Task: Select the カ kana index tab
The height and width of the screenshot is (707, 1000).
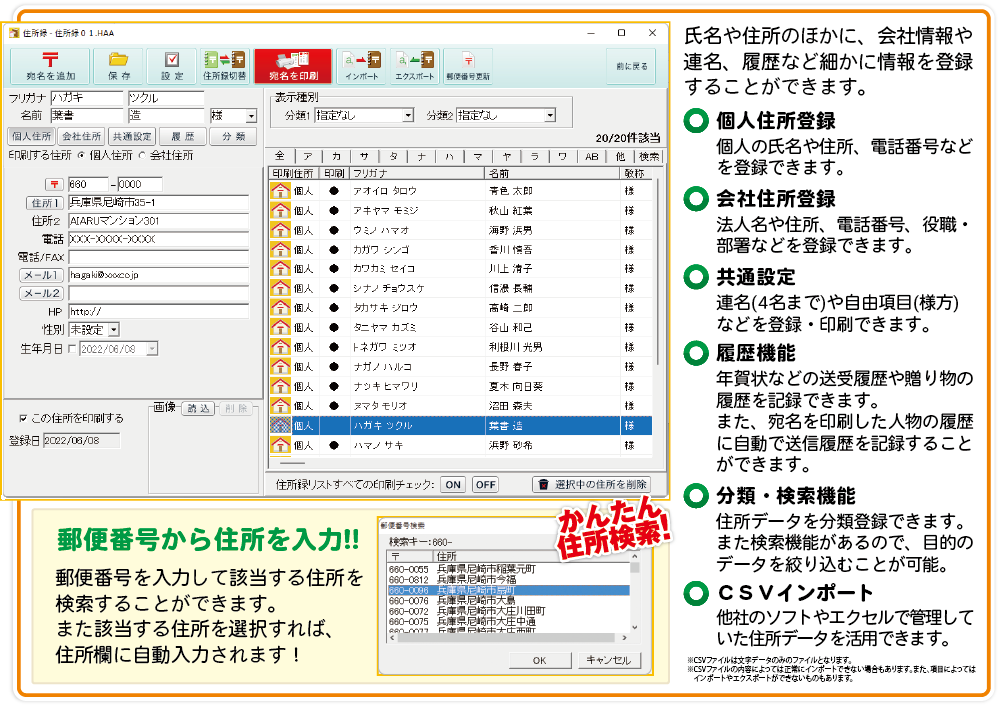Action: tap(336, 156)
